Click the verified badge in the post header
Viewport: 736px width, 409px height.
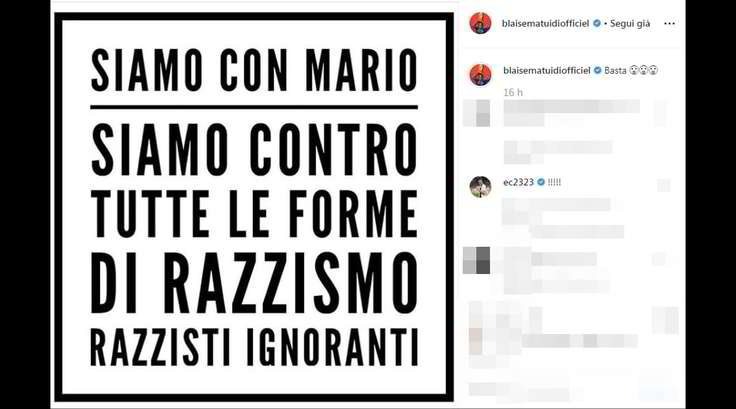tap(597, 23)
